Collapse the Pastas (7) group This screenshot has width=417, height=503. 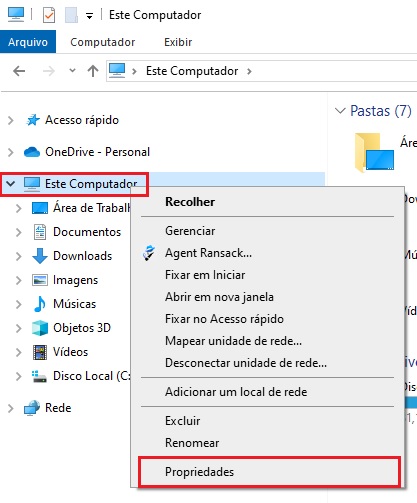(340, 111)
